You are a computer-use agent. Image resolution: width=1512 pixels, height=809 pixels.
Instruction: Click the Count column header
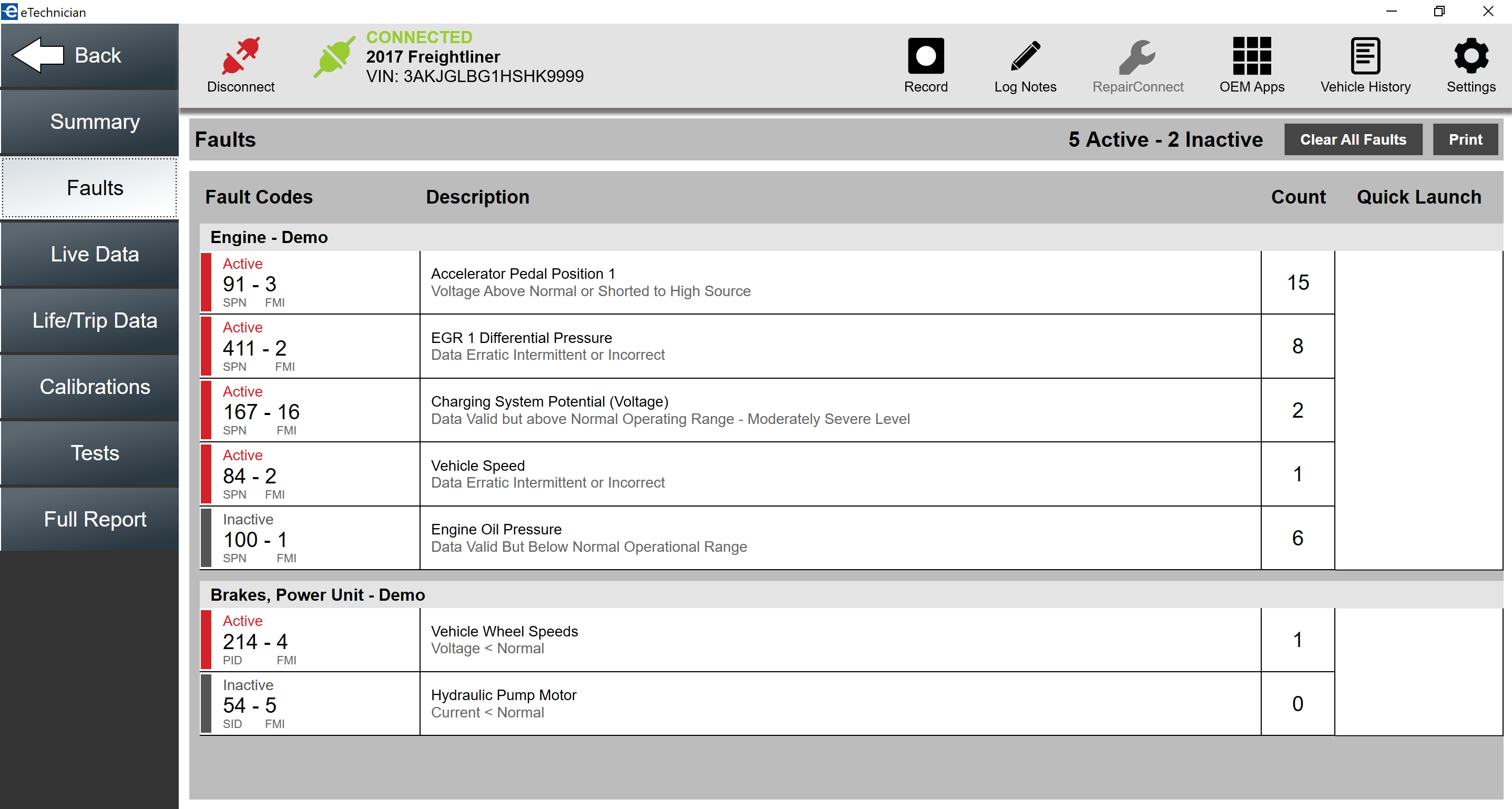tap(1299, 197)
